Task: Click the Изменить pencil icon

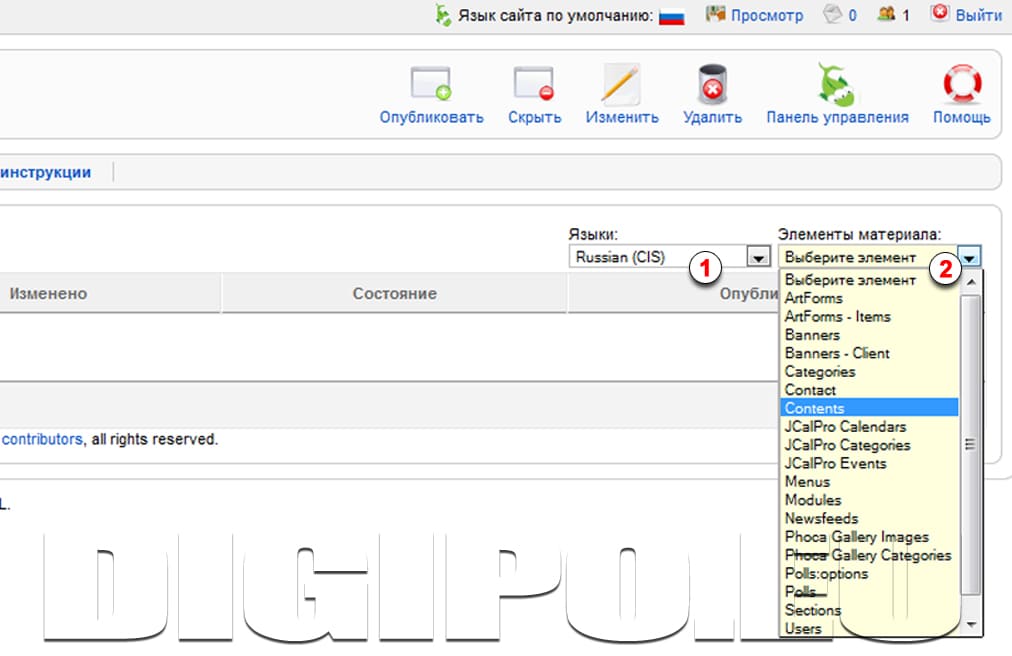Action: 621,84
